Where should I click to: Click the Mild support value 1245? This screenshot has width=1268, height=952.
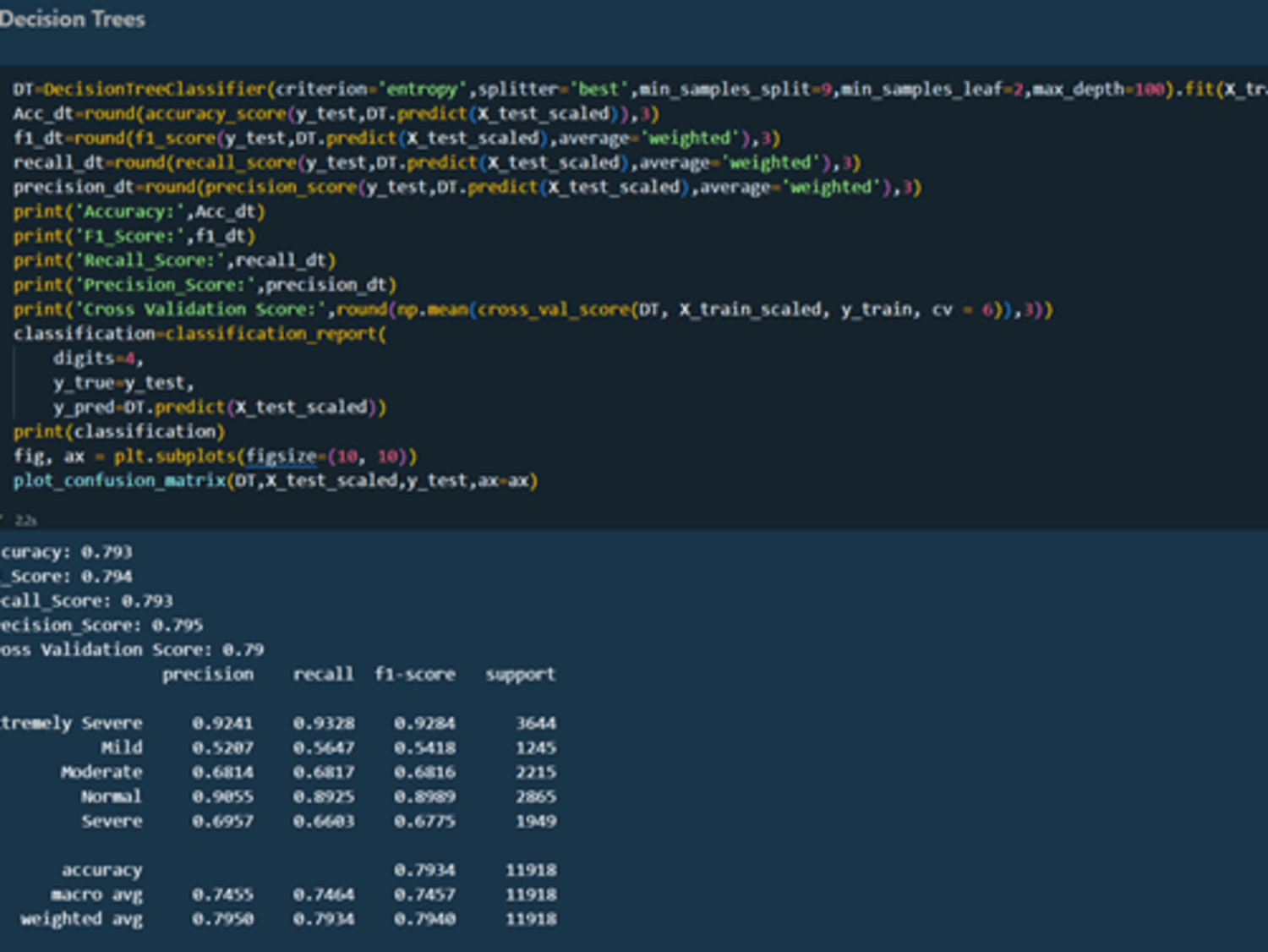[x=536, y=748]
